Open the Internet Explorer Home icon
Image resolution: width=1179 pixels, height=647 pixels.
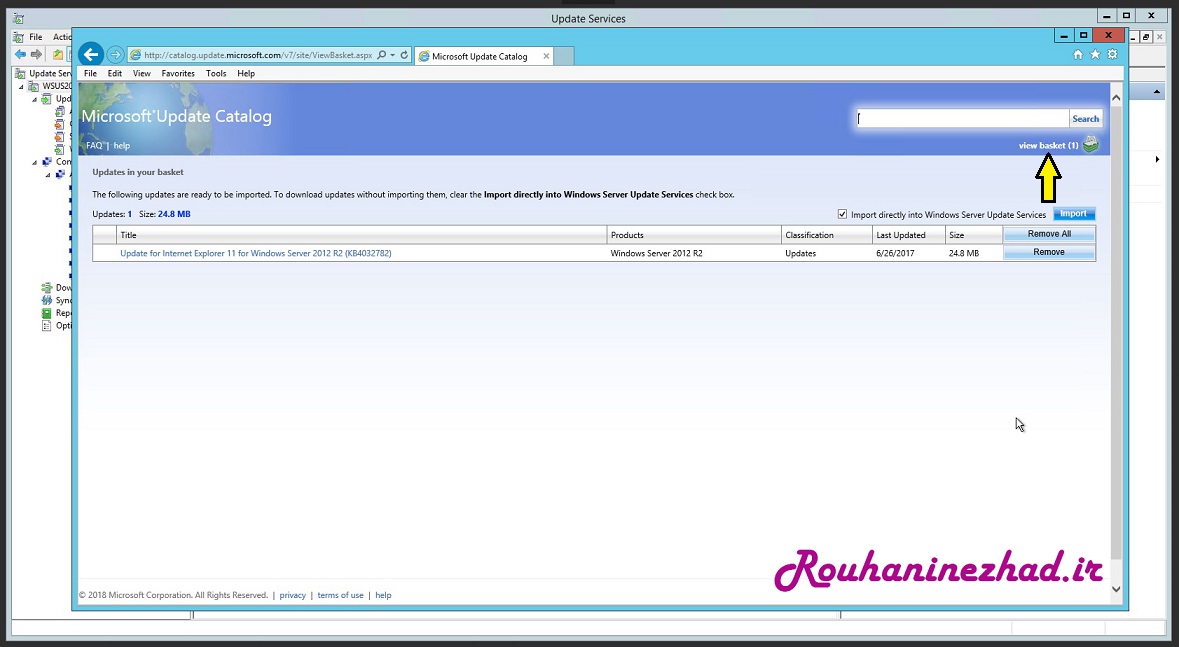point(1077,54)
